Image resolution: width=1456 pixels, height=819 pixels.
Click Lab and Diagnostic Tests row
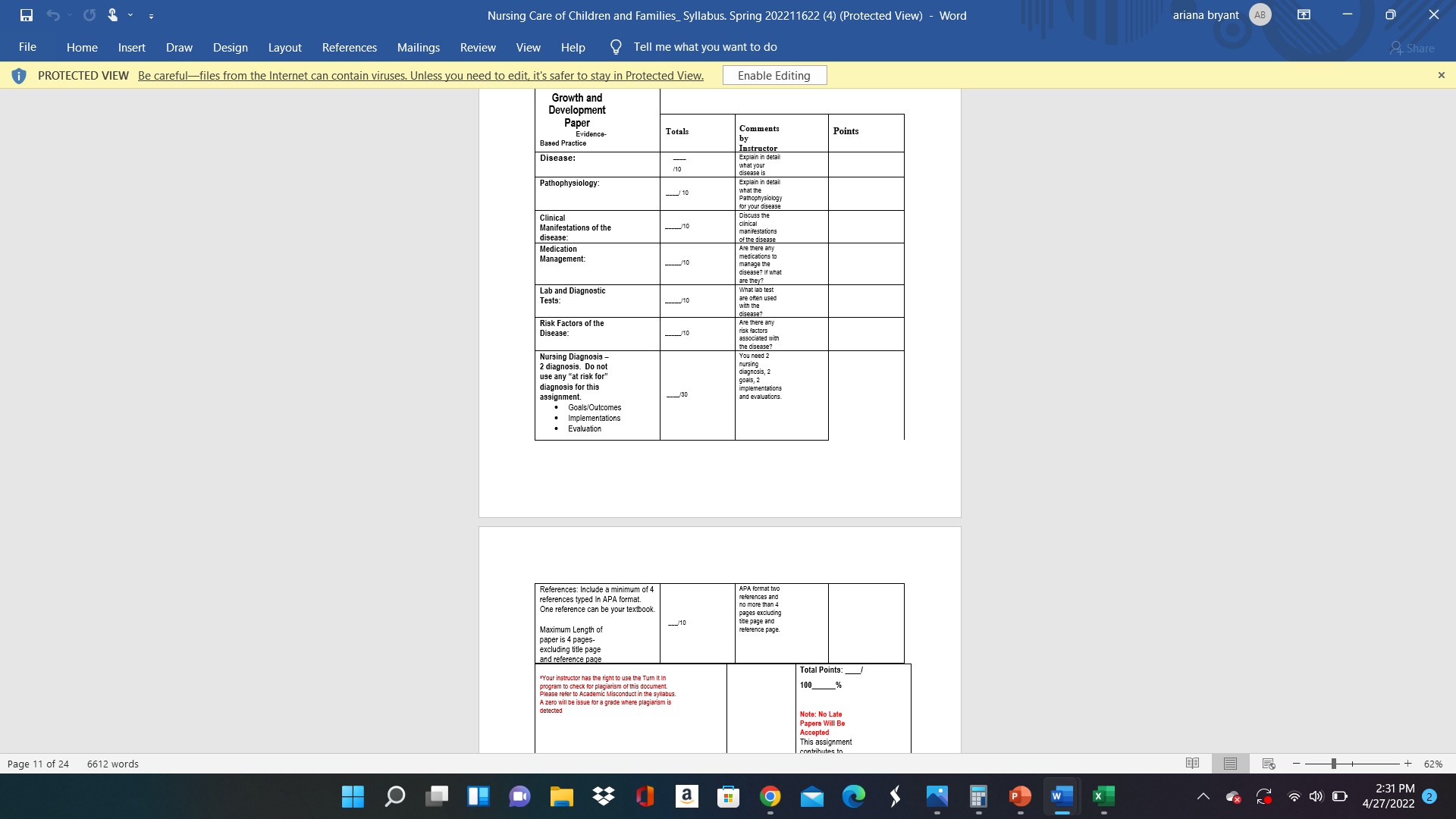[572, 296]
